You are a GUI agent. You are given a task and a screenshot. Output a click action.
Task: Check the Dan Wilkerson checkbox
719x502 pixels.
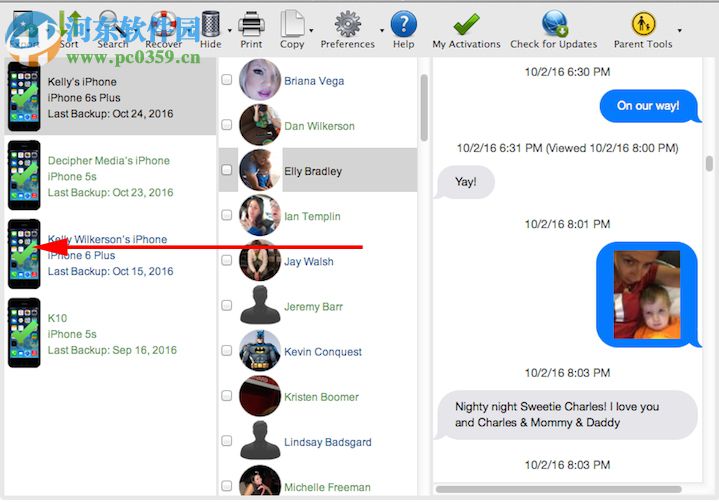pos(227,125)
